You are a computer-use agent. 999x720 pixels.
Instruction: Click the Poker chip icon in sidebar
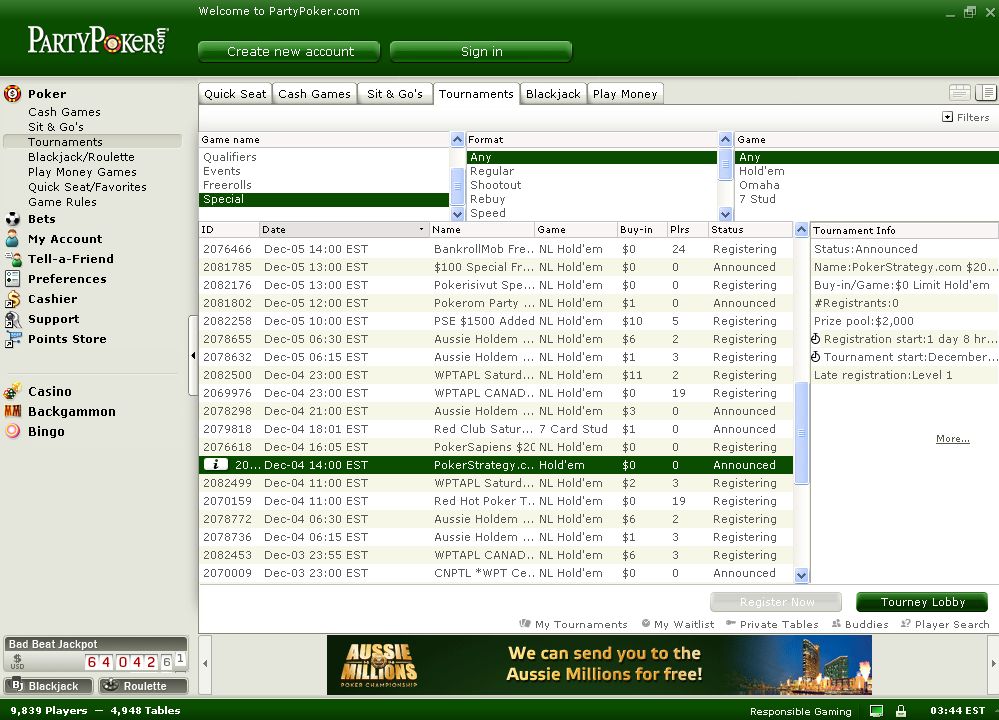point(12,94)
